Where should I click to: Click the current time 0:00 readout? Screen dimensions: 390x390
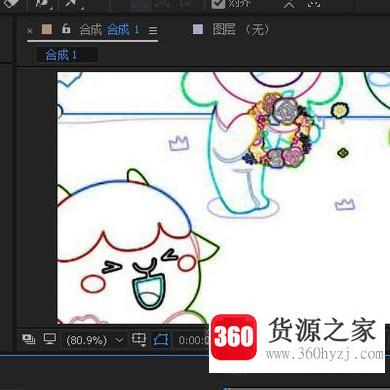point(193,340)
